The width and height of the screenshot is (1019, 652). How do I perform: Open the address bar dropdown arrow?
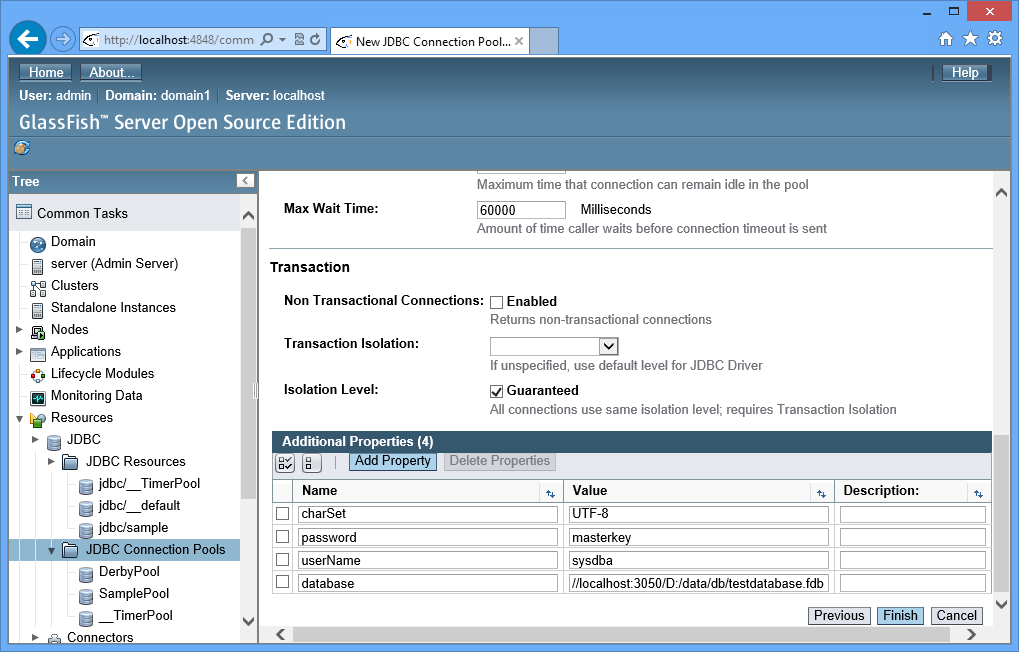point(283,40)
